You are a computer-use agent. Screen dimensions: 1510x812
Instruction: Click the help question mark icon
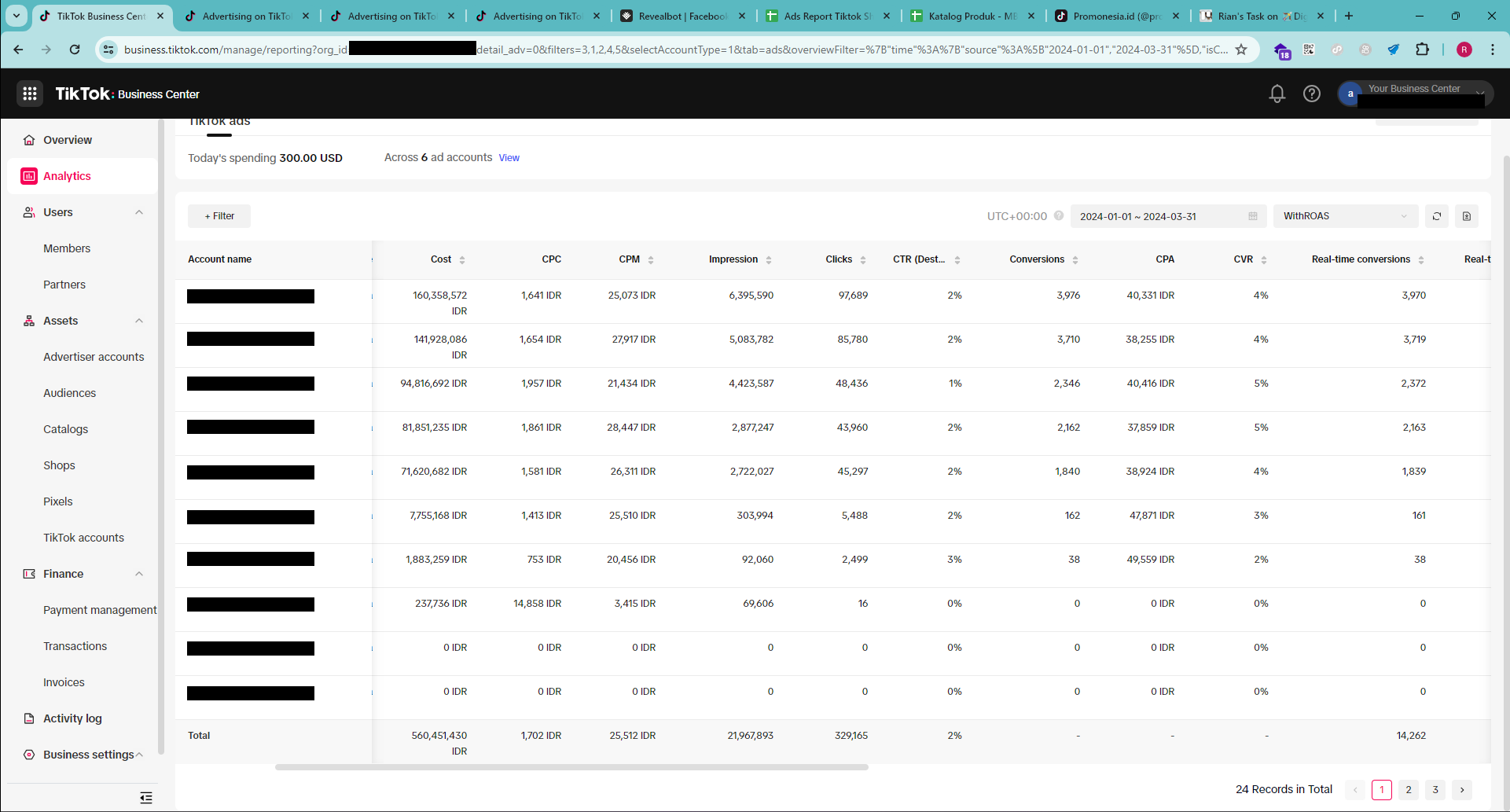pyautogui.click(x=1311, y=94)
